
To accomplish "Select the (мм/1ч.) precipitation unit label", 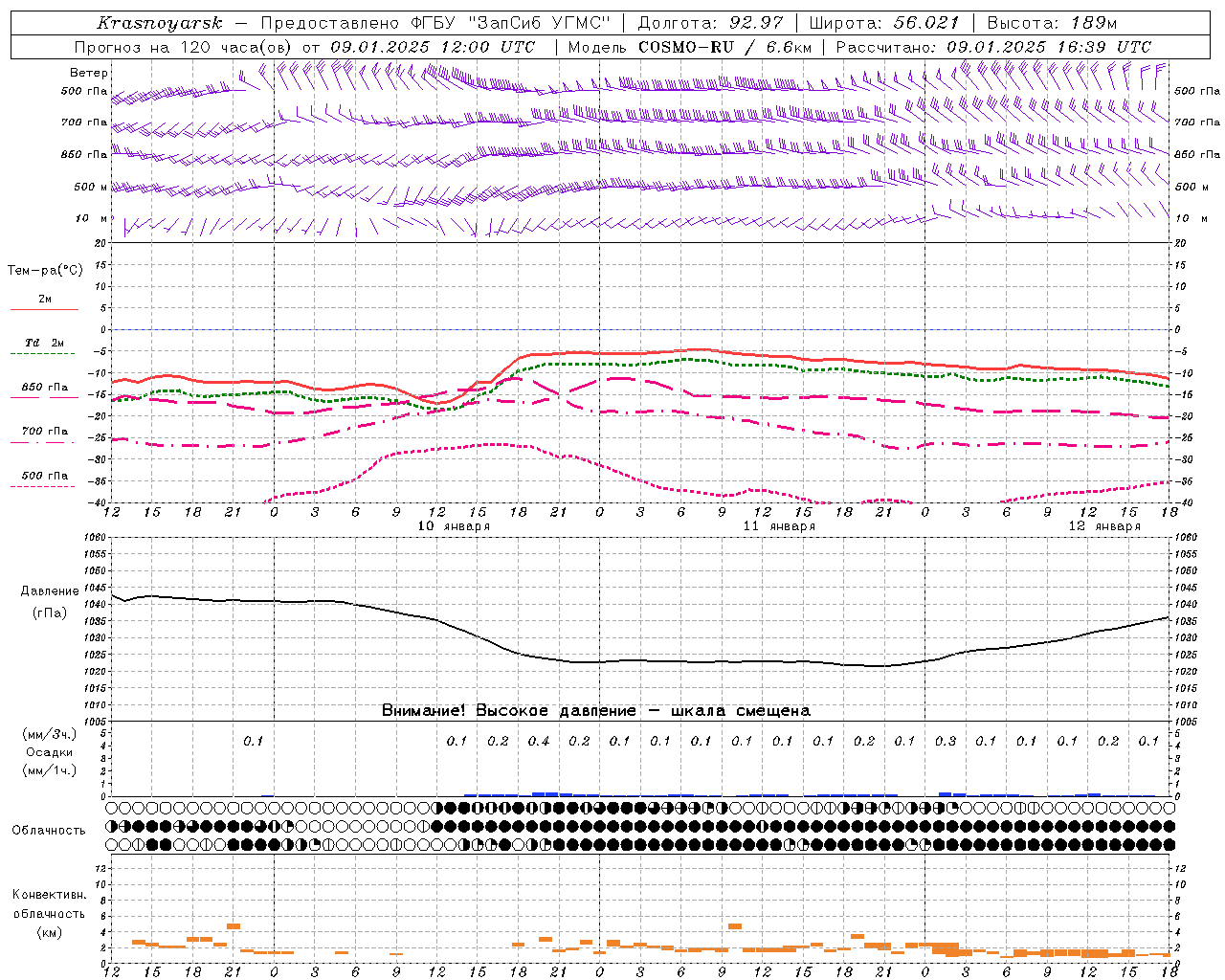I will (50, 770).
